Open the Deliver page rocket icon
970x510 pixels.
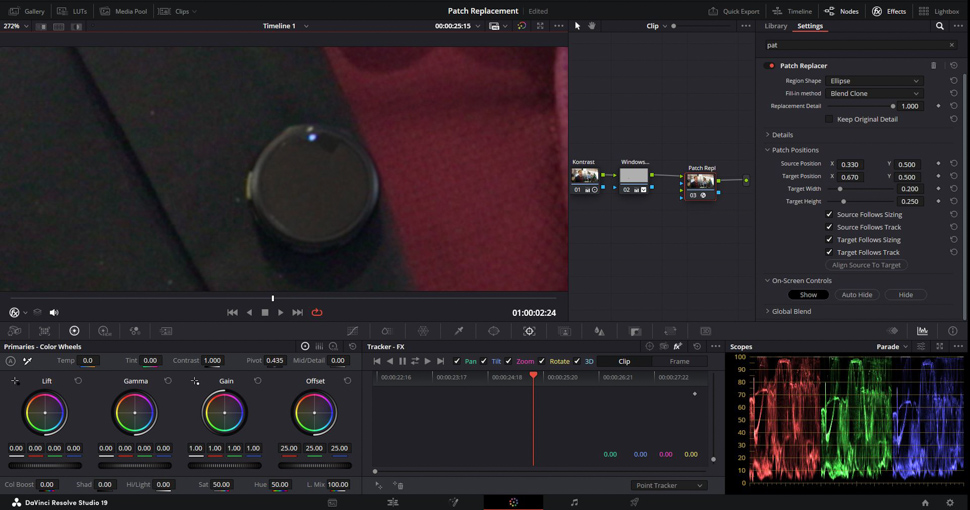tap(634, 503)
